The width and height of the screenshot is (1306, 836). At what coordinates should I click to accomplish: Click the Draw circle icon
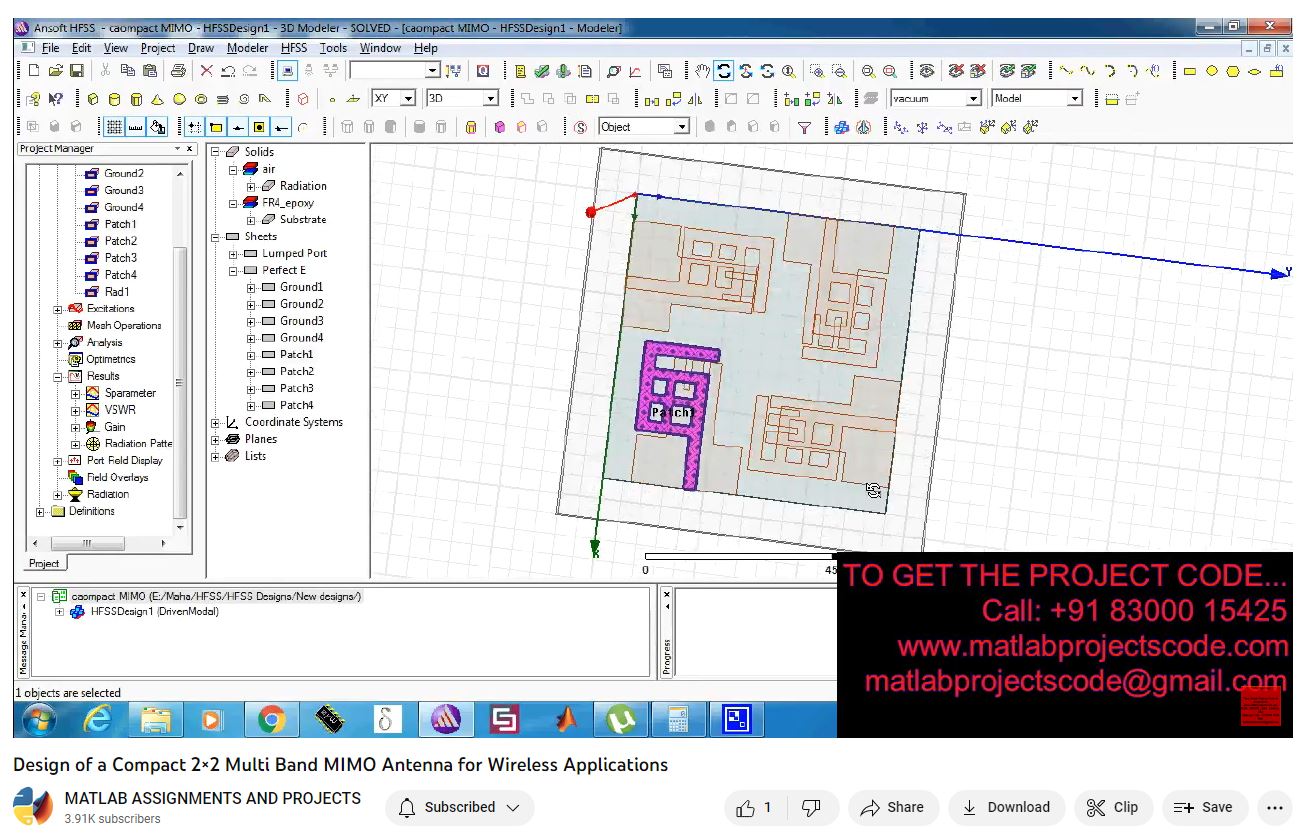(x=1211, y=71)
